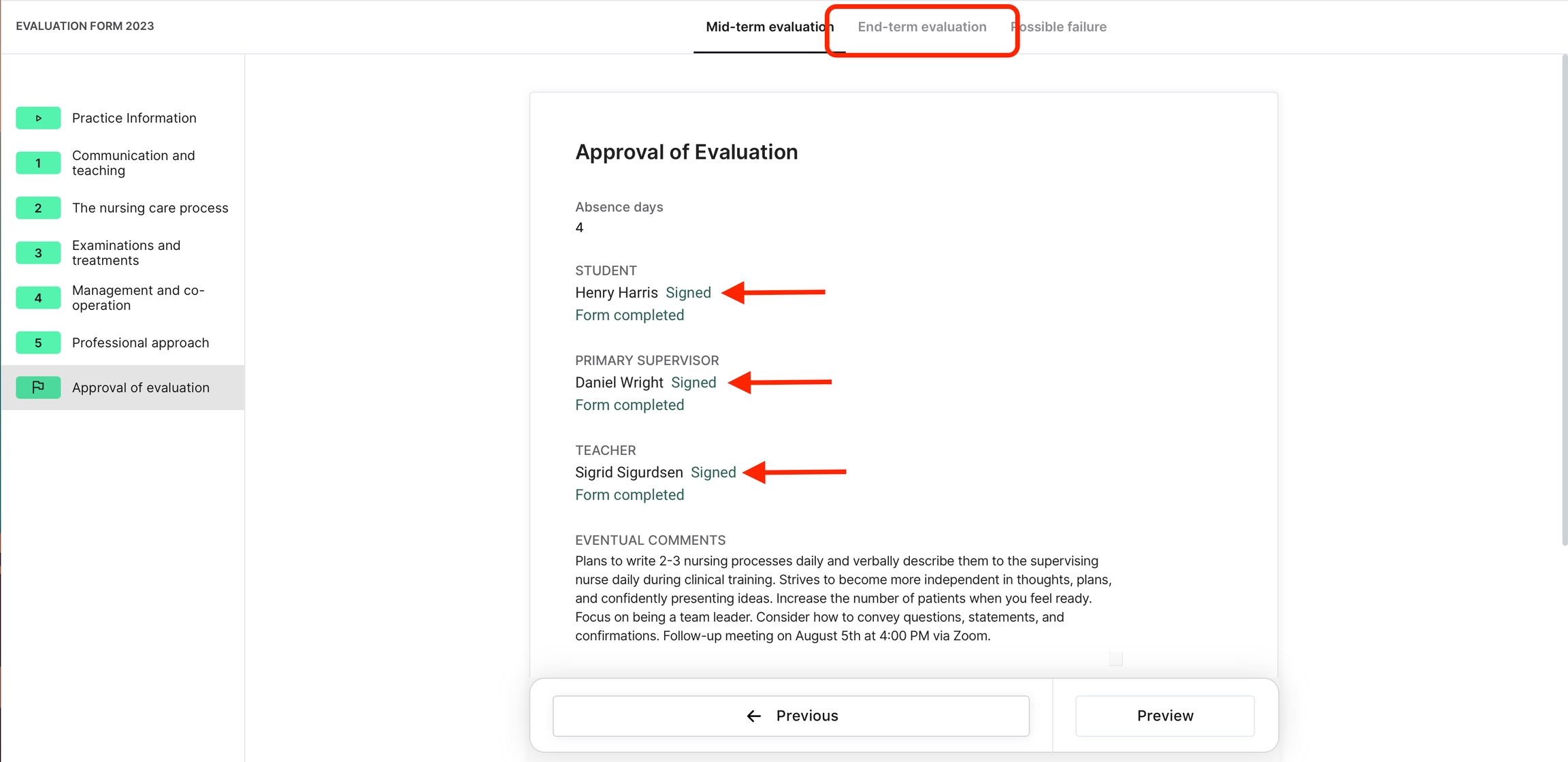Image resolution: width=1568 pixels, height=762 pixels.
Task: Open step 3 badge in sidebar
Action: [38, 253]
